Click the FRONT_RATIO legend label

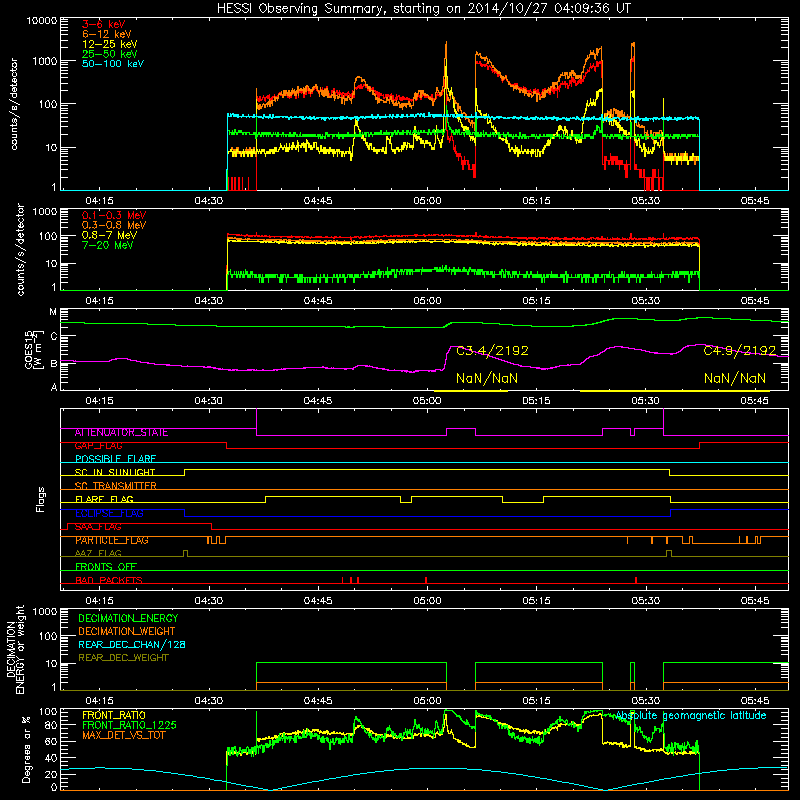[114, 716]
